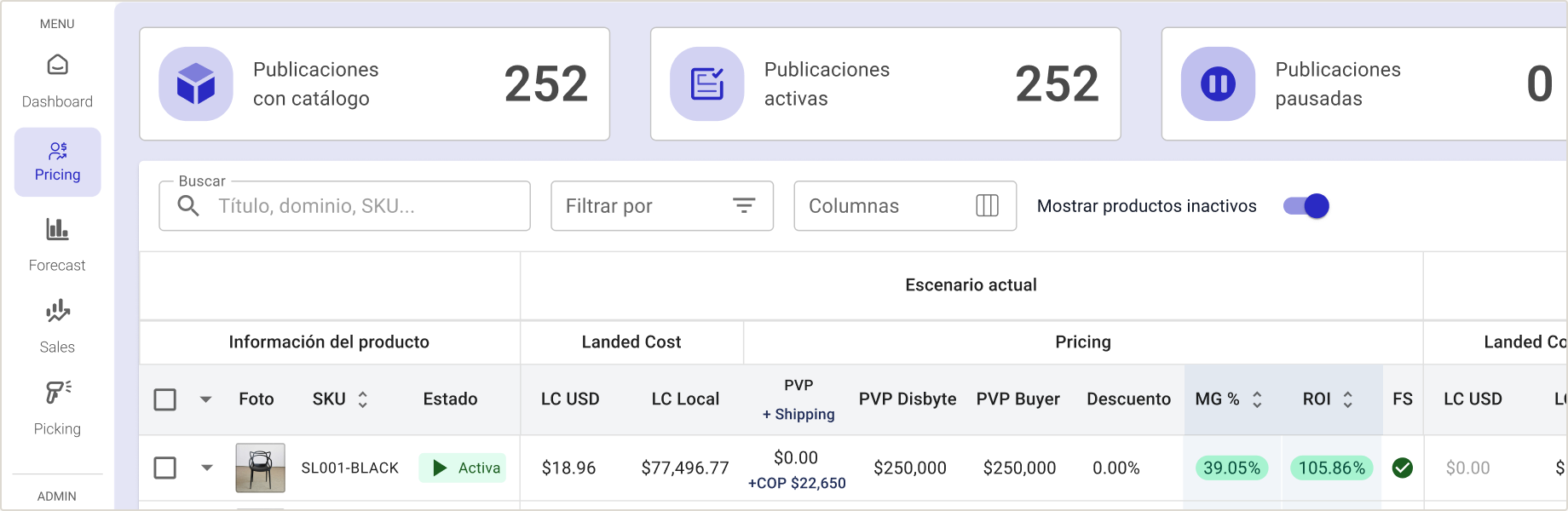Viewport: 1568px width, 511px height.
Task: Click the Descuento column header
Action: coord(1128,399)
